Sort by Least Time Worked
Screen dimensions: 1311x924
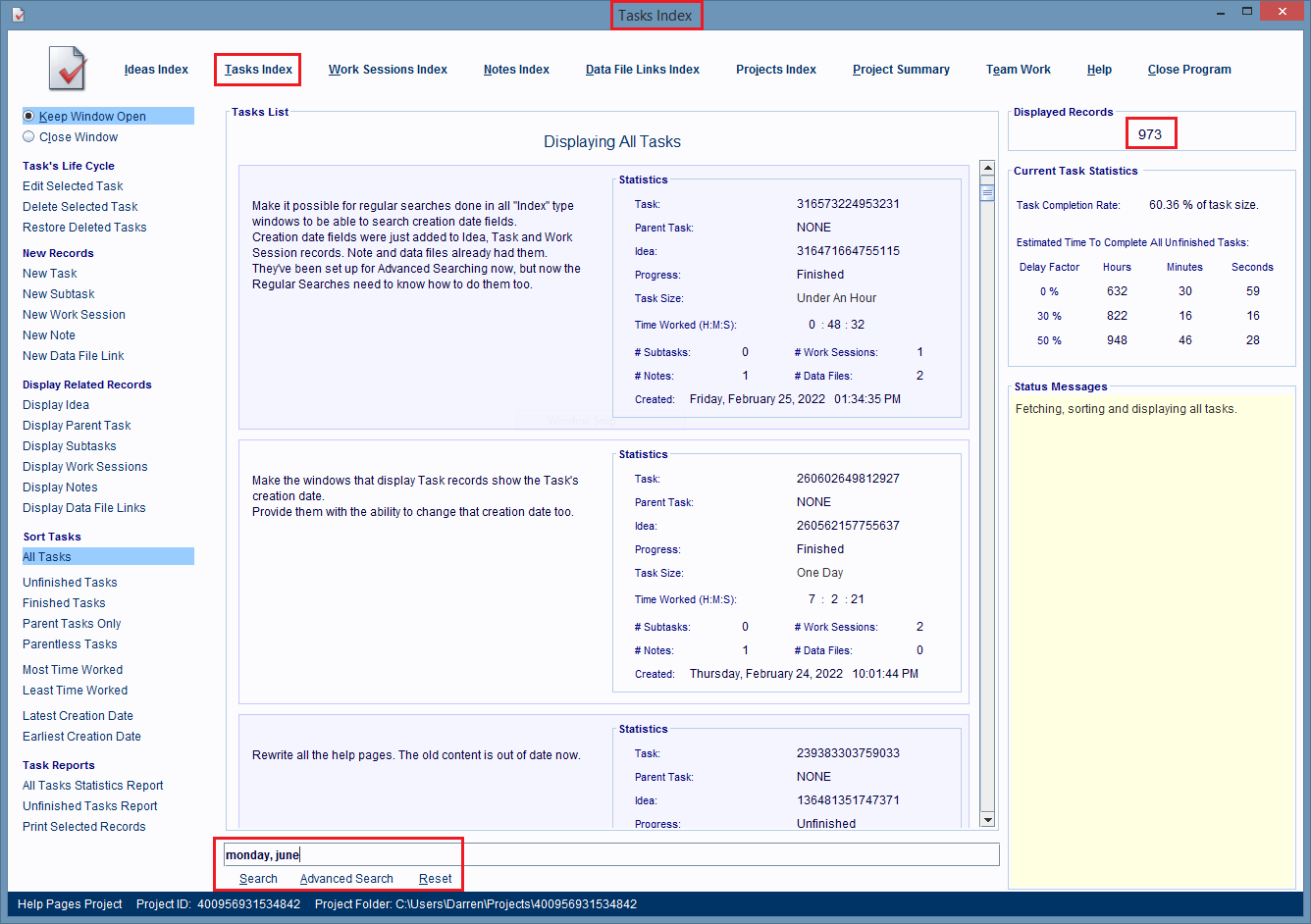tap(76, 691)
